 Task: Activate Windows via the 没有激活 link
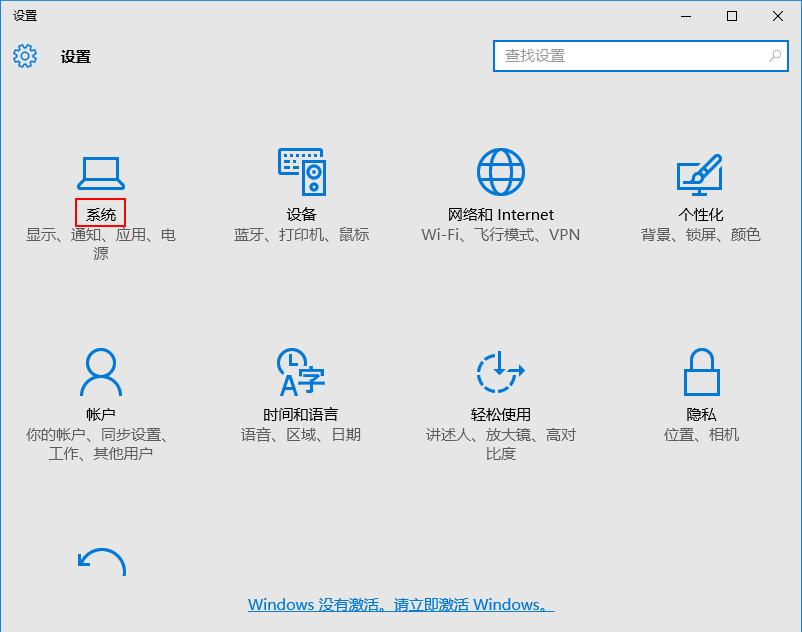point(401,604)
